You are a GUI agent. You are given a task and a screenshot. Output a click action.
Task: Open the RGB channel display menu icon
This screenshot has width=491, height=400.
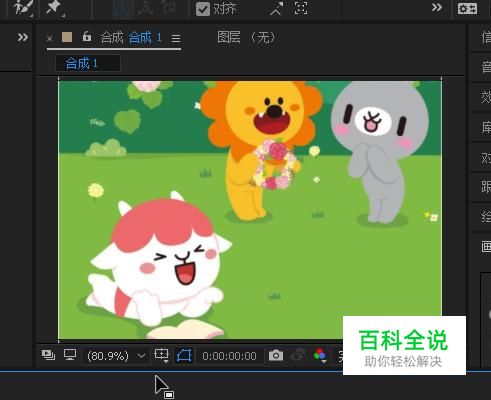pos(320,355)
